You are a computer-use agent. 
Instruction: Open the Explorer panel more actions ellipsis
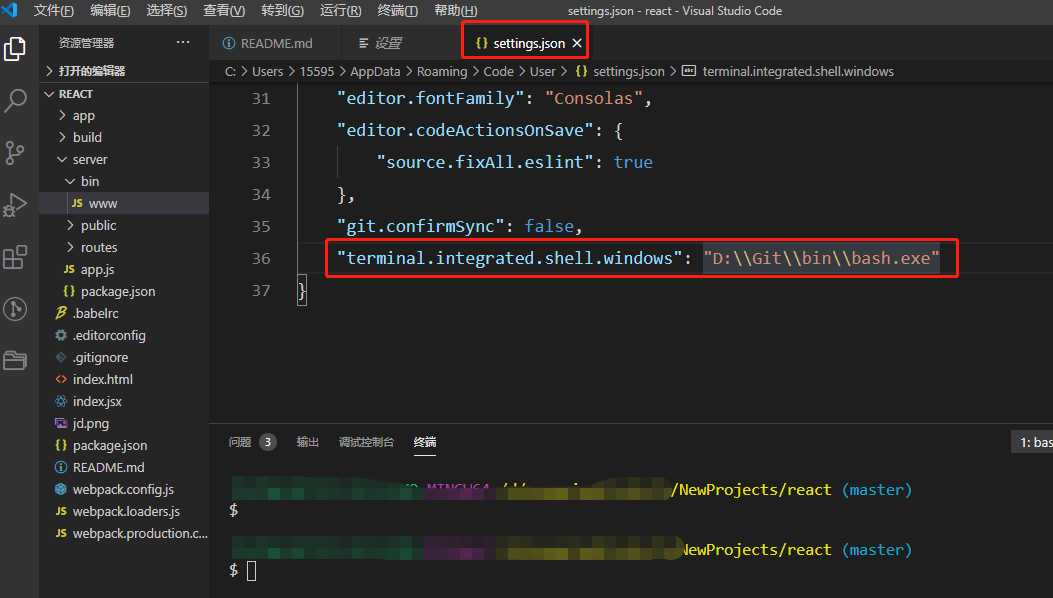(183, 42)
